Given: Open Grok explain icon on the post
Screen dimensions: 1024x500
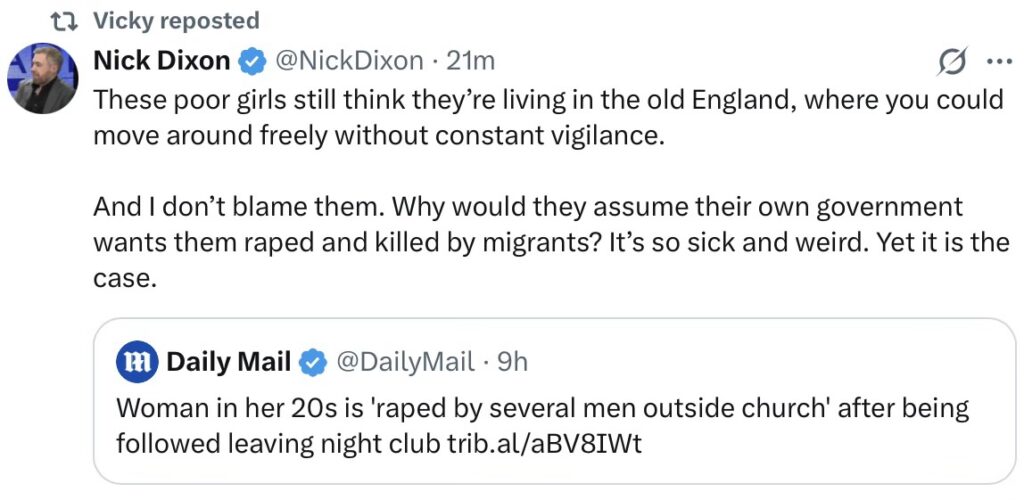Looking at the screenshot, I should coord(950,62).
